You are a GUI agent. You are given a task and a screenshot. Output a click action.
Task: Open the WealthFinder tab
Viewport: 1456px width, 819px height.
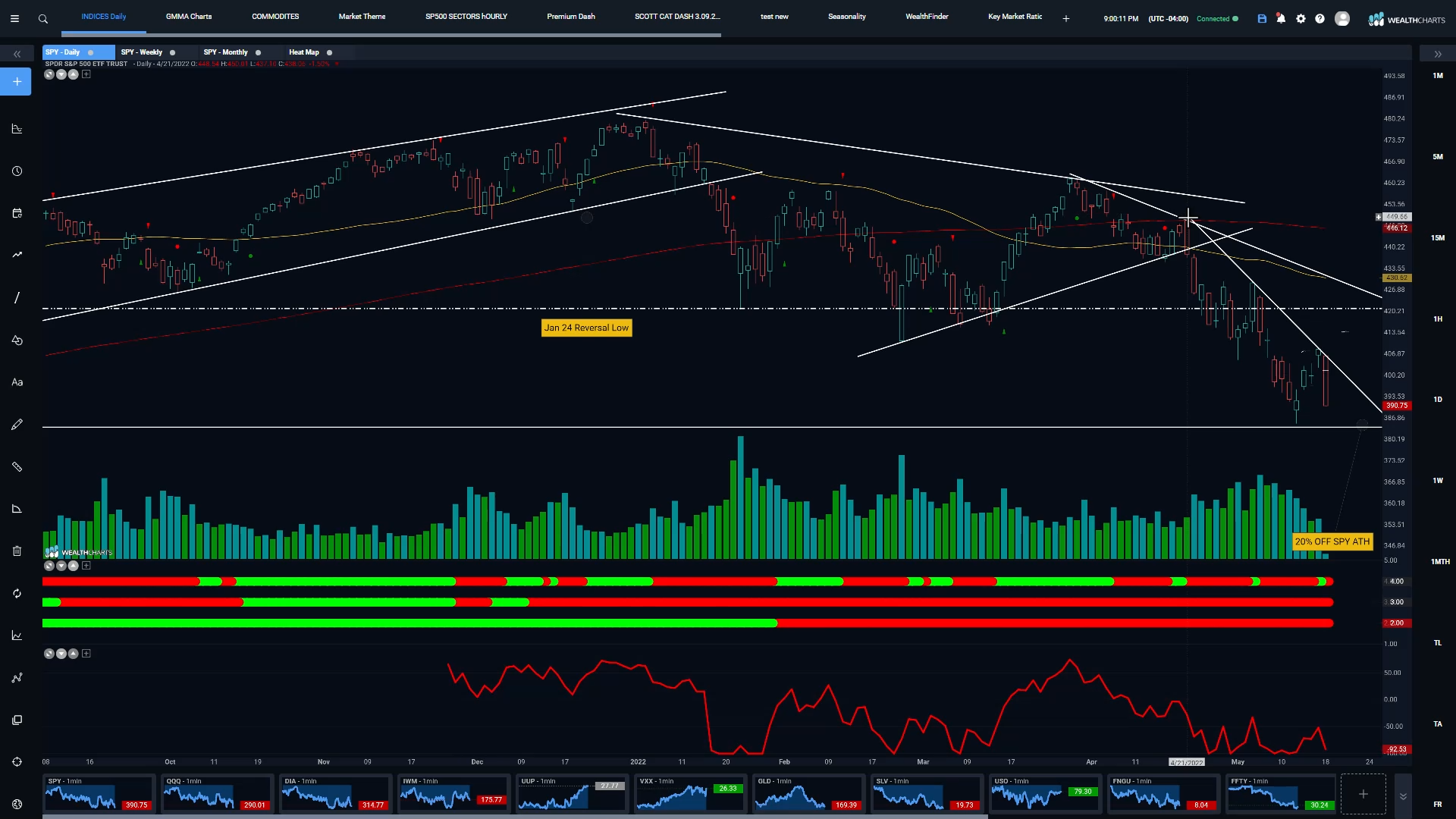[927, 17]
